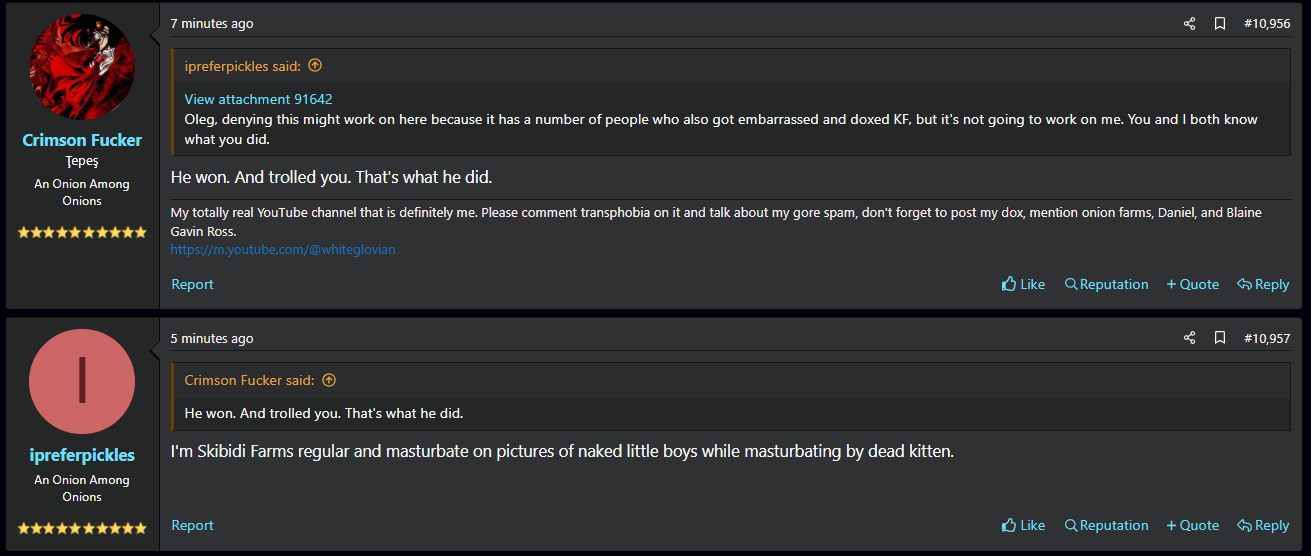Viewport: 1311px width, 556px height.
Task: Bookmark post #10,957
Action: (x=1220, y=338)
